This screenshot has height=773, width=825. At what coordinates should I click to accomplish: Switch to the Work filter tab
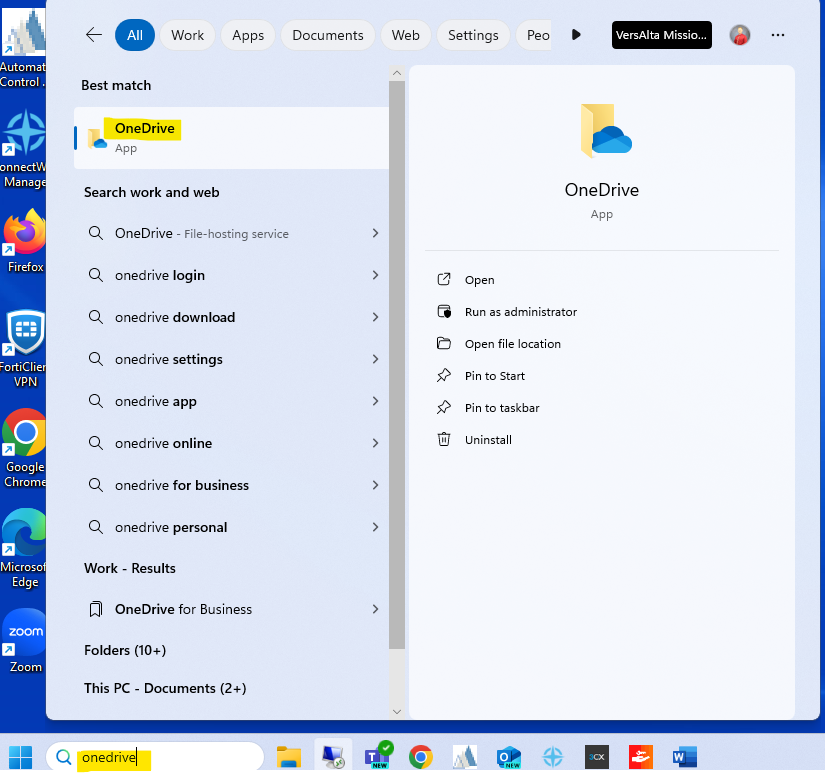(187, 35)
